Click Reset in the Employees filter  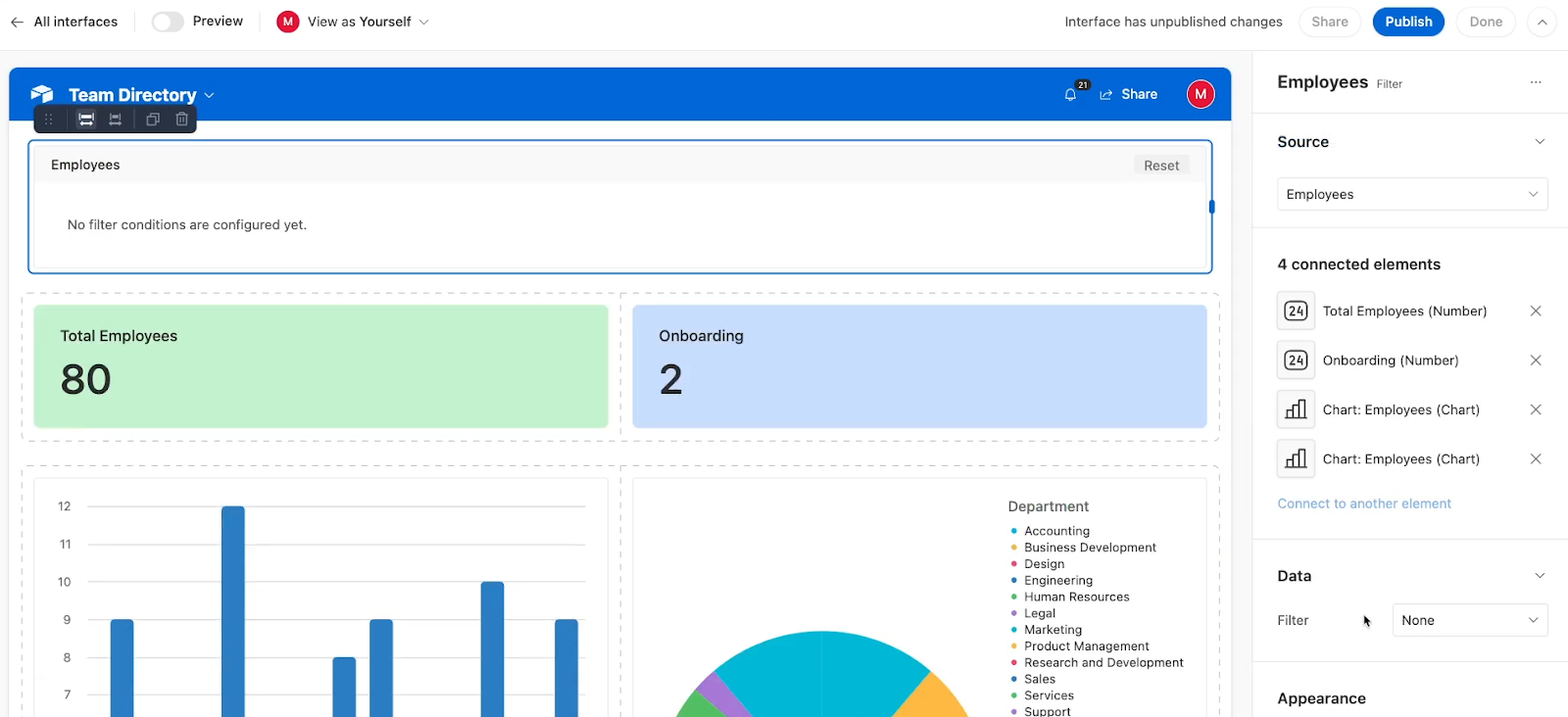(1161, 166)
